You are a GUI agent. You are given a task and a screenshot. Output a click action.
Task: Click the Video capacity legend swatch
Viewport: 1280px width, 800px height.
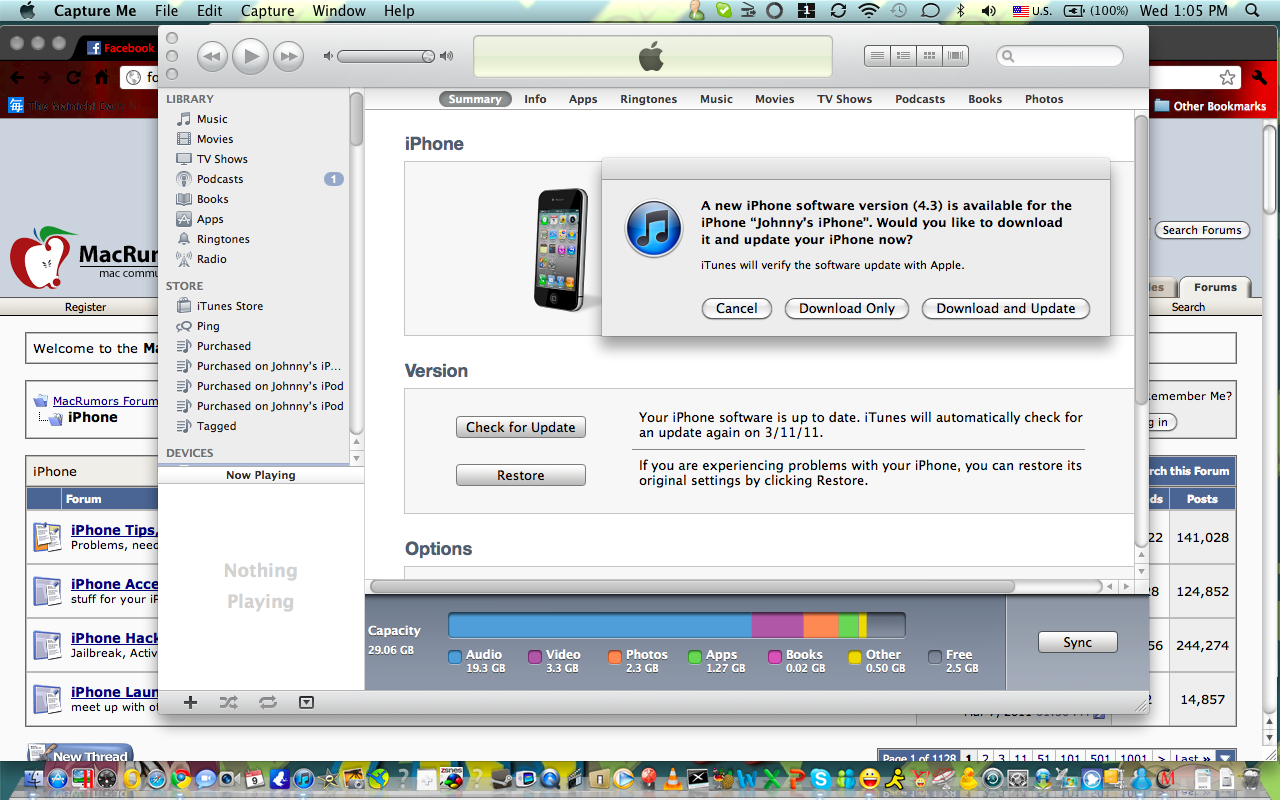tap(535, 657)
